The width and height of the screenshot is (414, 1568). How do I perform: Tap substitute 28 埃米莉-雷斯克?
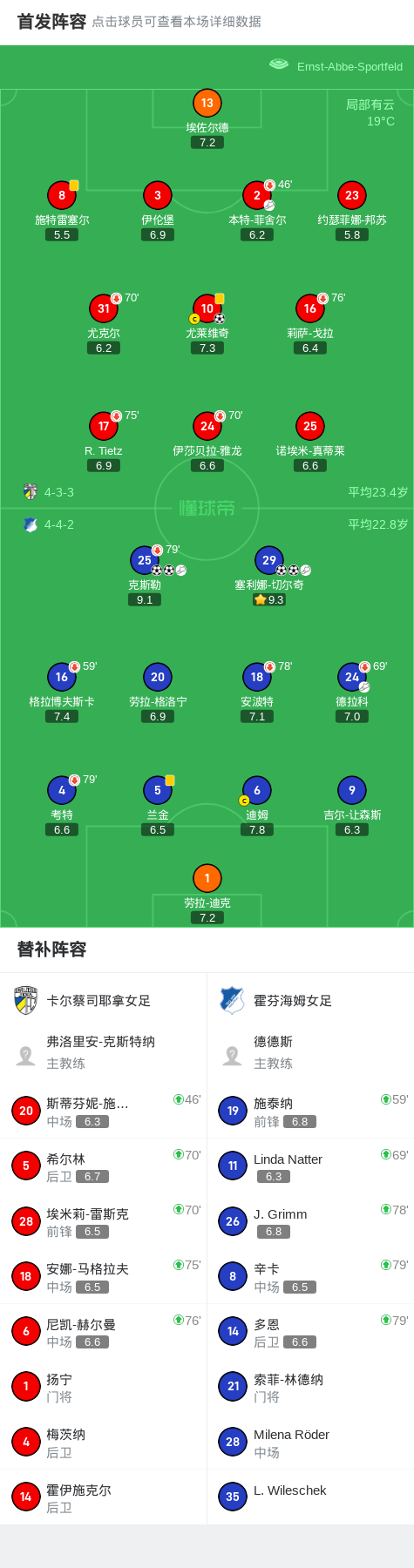[103, 1221]
